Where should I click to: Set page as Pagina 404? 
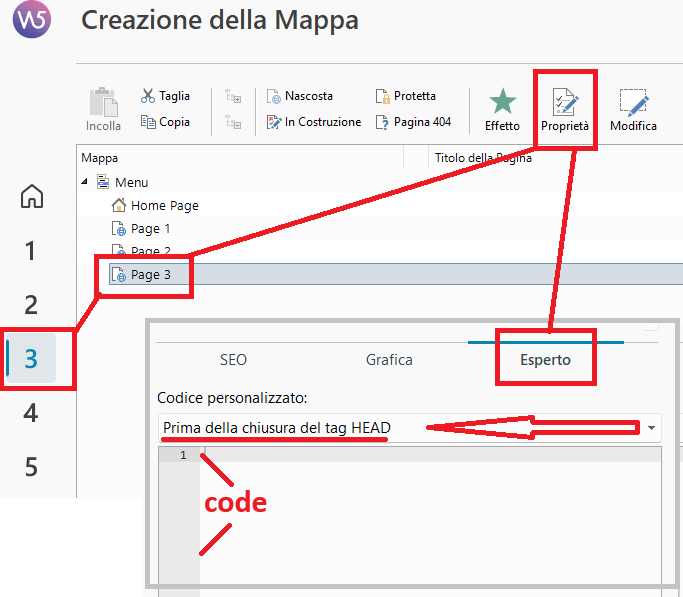(413, 122)
